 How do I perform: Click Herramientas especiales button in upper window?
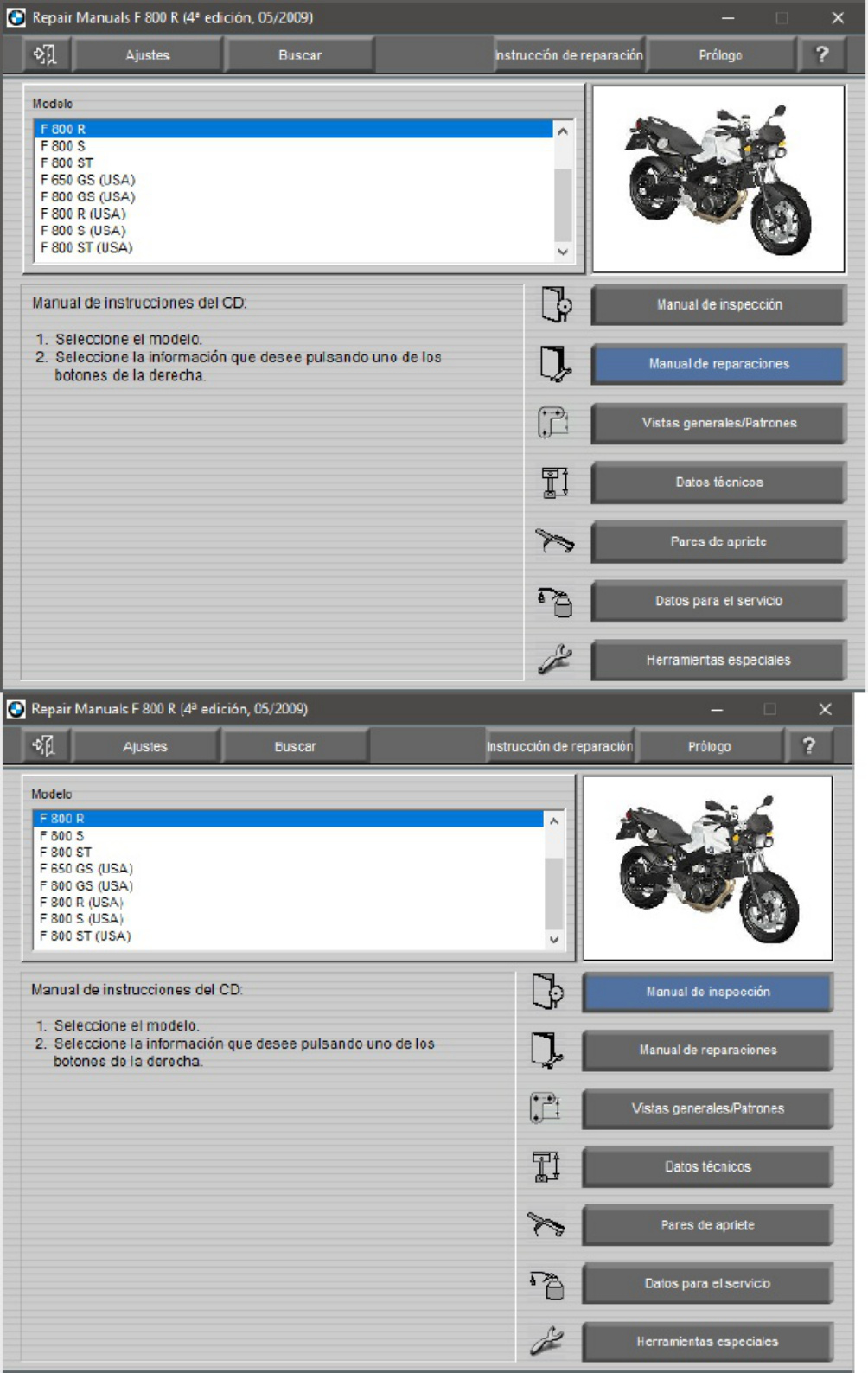718,661
